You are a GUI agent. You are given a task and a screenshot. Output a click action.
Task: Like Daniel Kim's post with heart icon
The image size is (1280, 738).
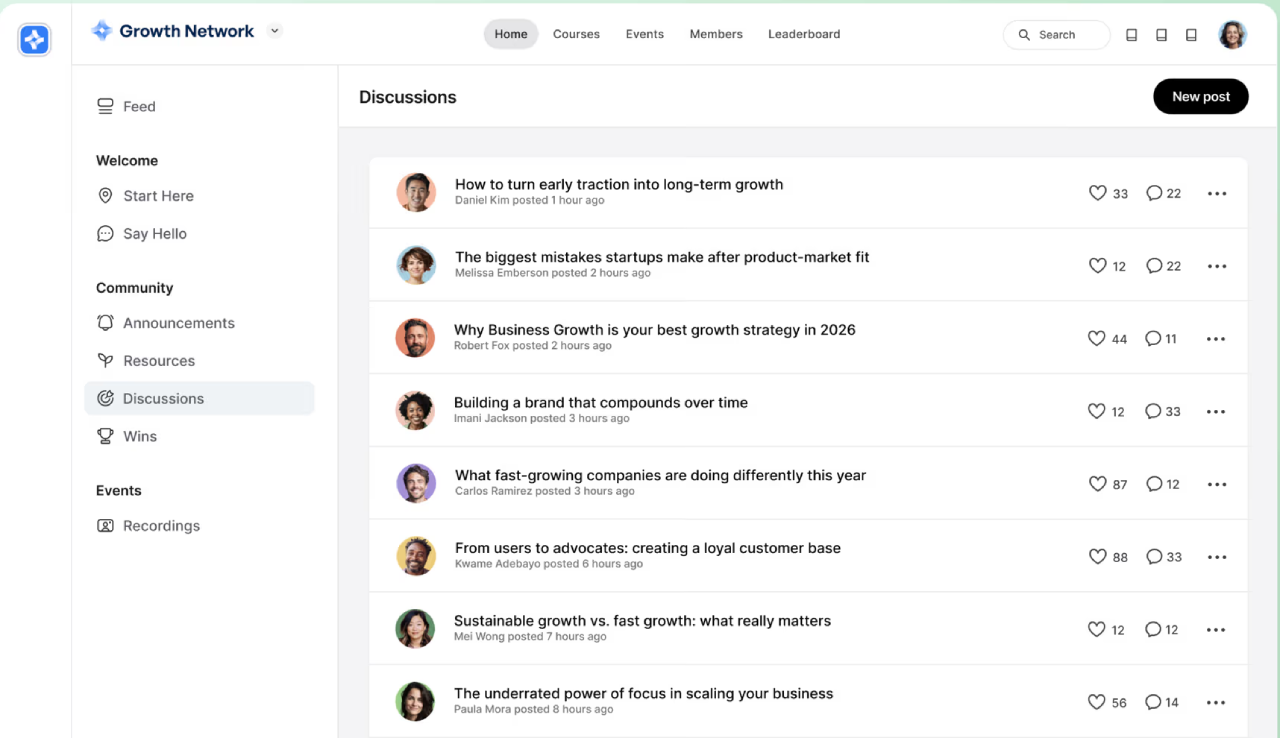pos(1097,193)
